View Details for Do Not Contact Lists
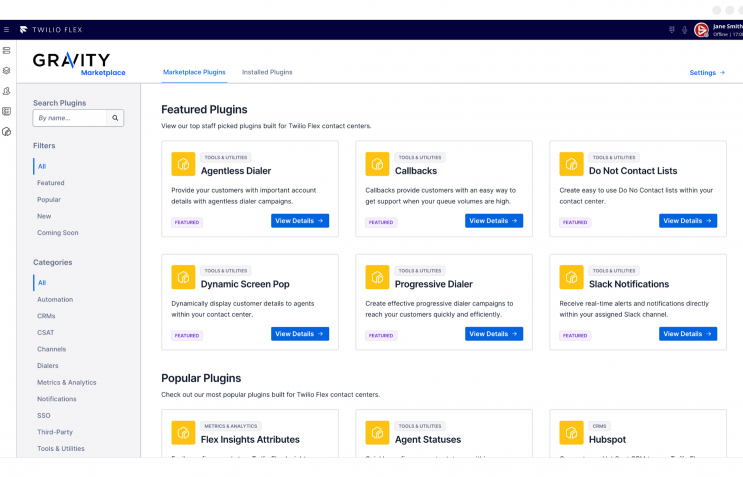 688,221
